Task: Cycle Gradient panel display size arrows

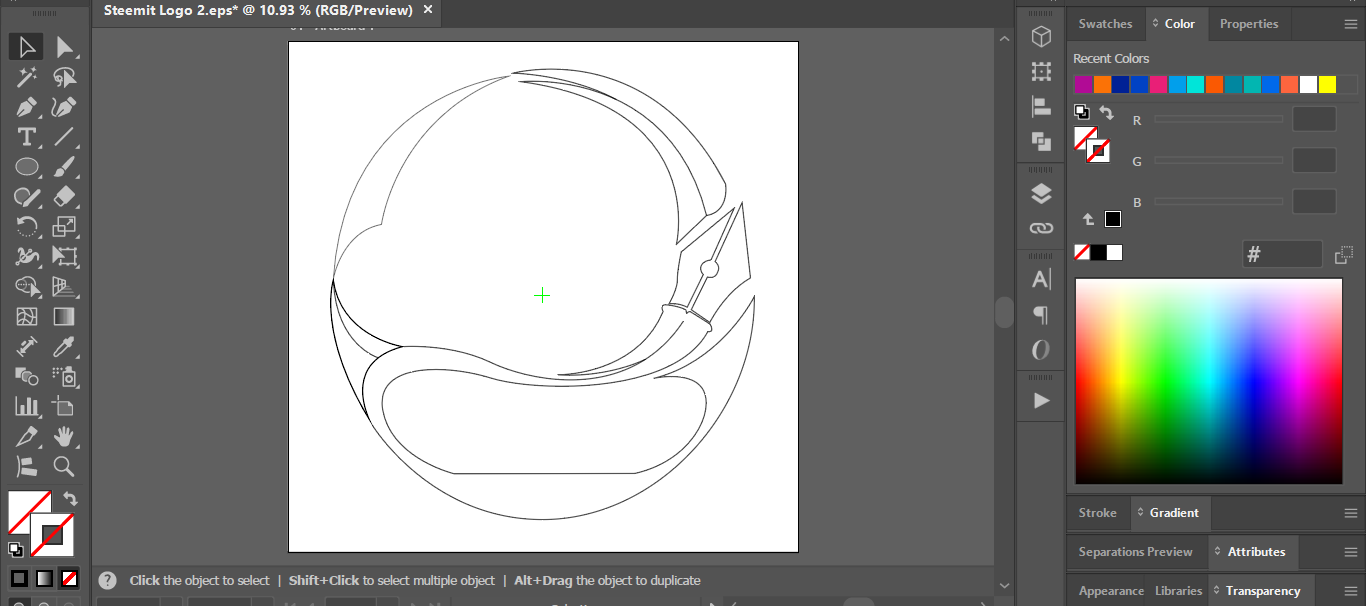Action: click(1141, 513)
